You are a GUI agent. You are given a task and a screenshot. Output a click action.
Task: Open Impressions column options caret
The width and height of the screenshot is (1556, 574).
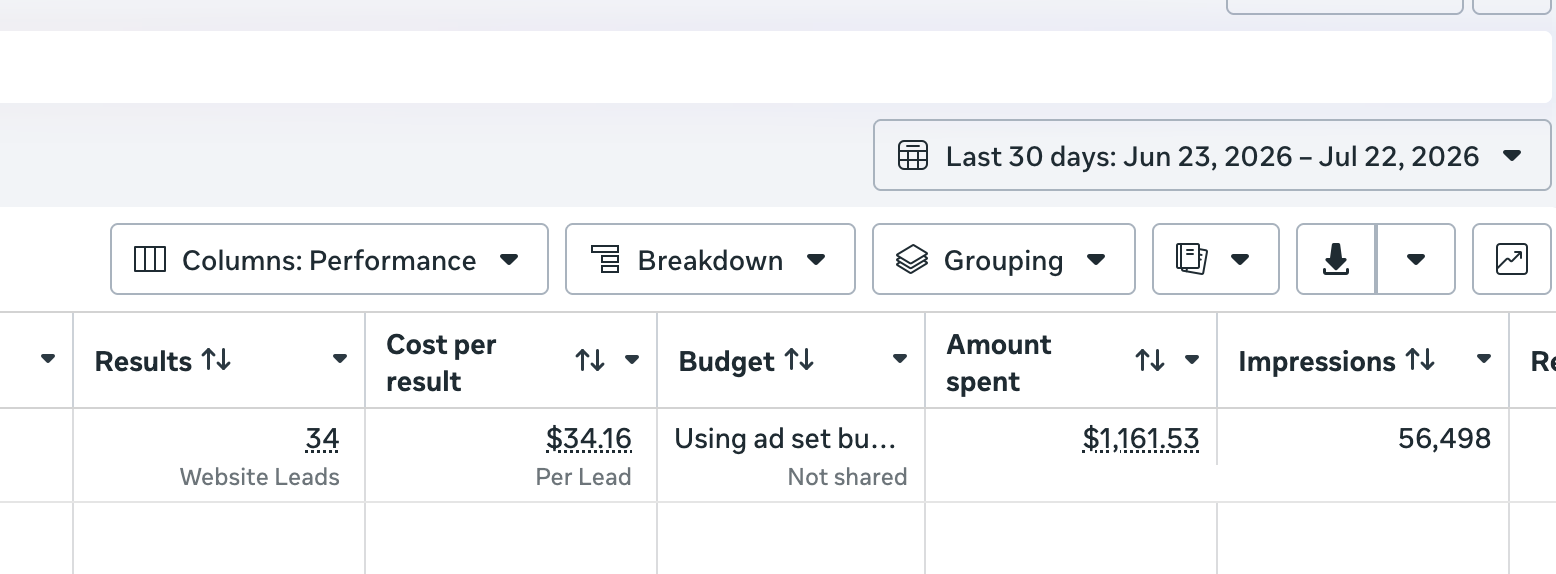coord(1484,359)
